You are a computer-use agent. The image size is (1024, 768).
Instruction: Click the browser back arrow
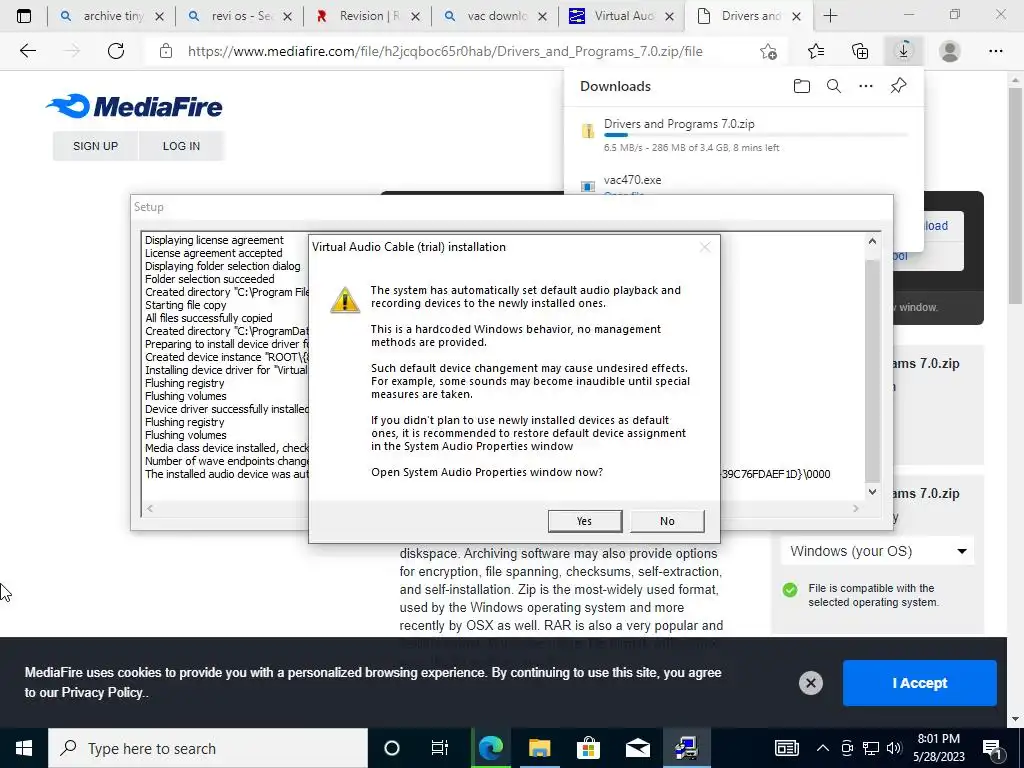27,51
